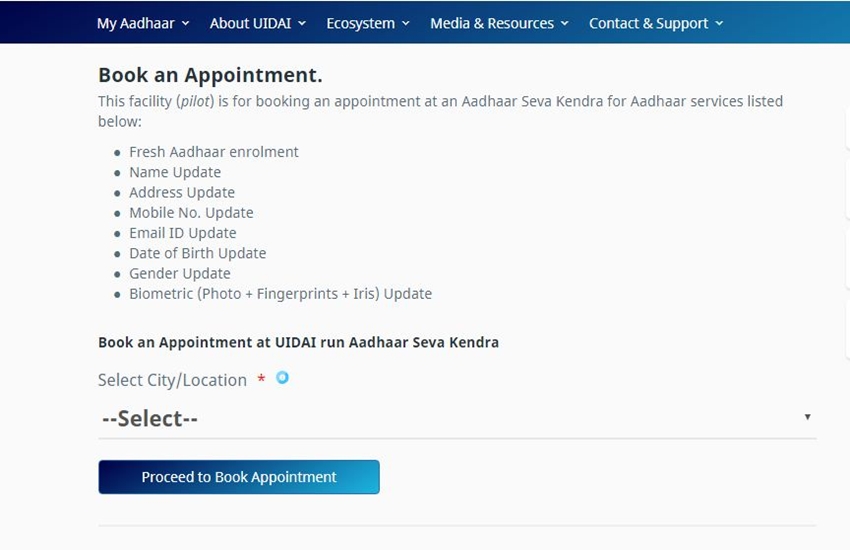Click the chevron beside About UIDAI
Image resolution: width=850 pixels, height=550 pixels.
302,23
